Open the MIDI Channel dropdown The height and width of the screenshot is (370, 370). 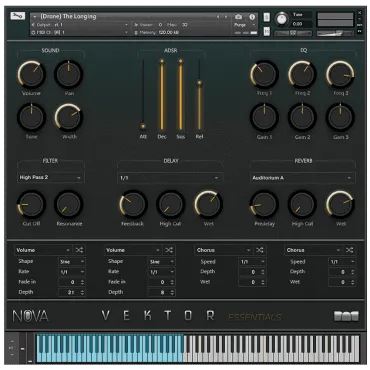[80, 33]
